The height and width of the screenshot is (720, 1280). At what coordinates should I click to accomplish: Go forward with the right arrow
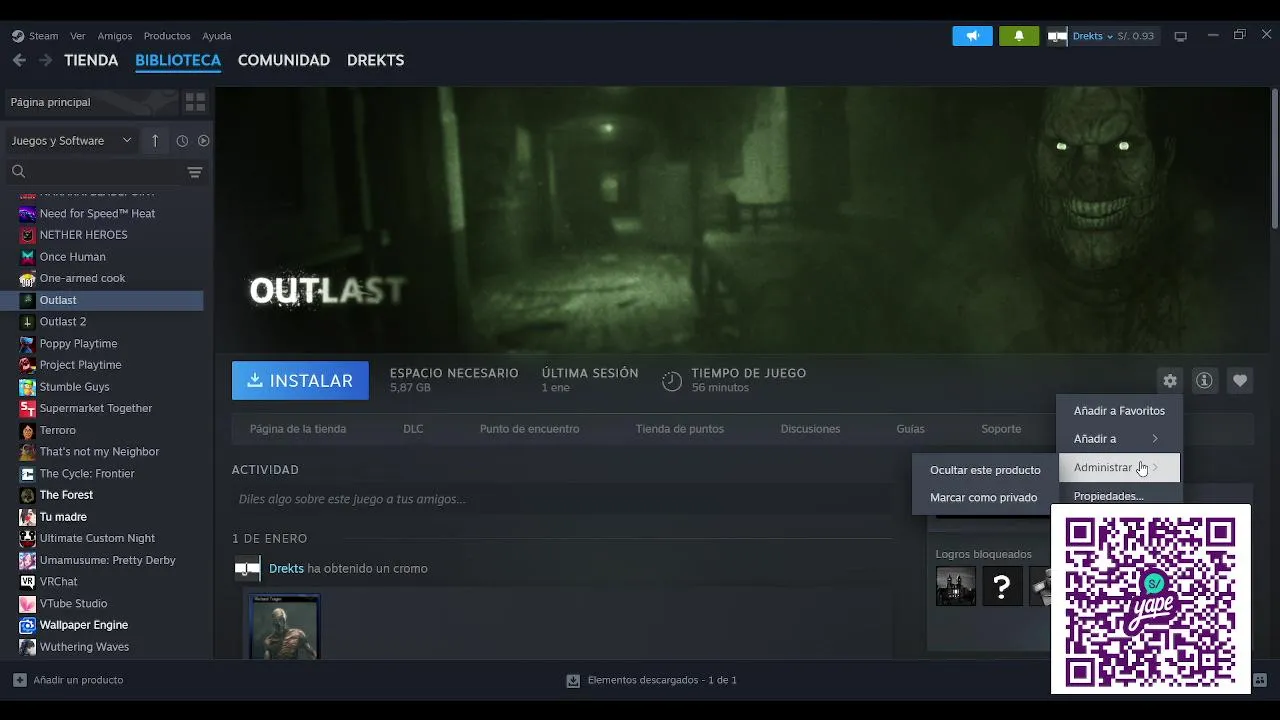point(45,60)
